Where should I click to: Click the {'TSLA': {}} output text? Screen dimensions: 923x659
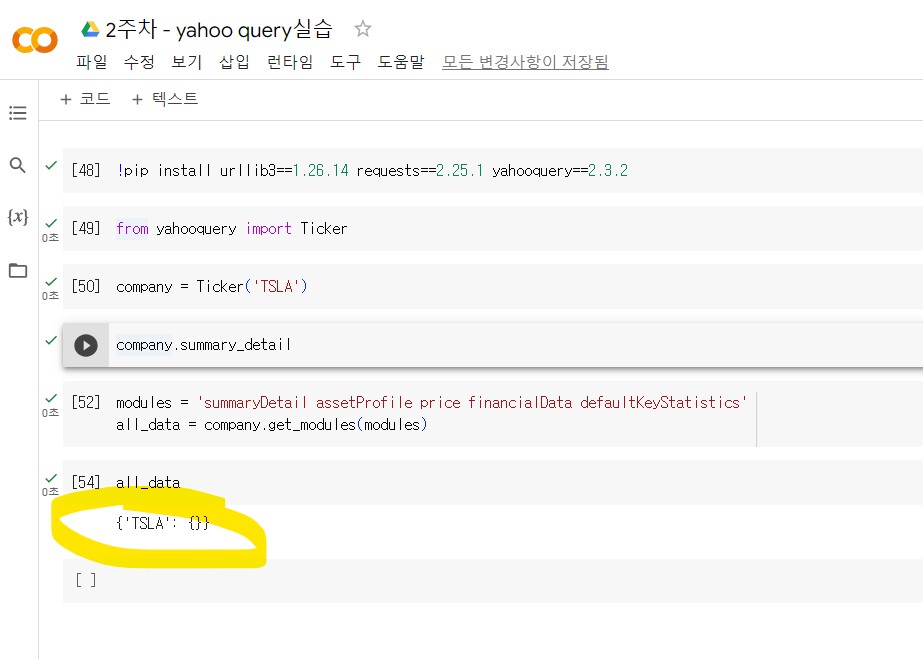pos(163,522)
